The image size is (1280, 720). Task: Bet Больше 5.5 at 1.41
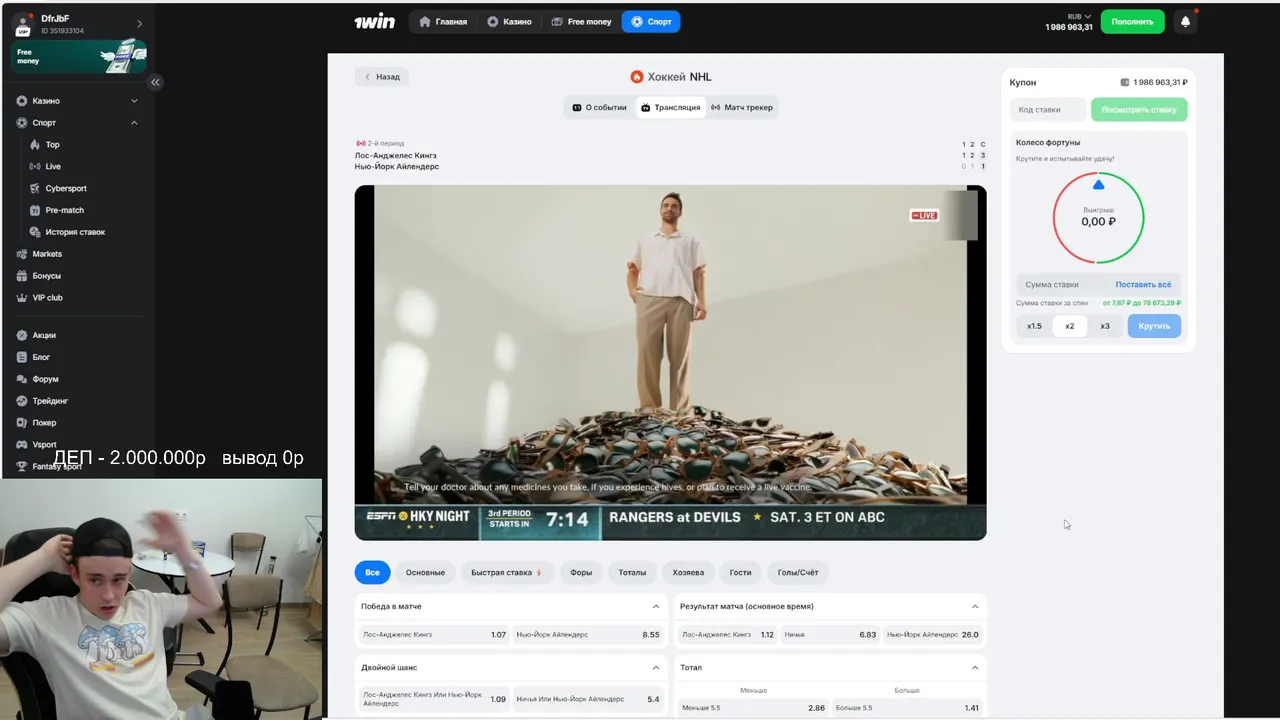907,708
